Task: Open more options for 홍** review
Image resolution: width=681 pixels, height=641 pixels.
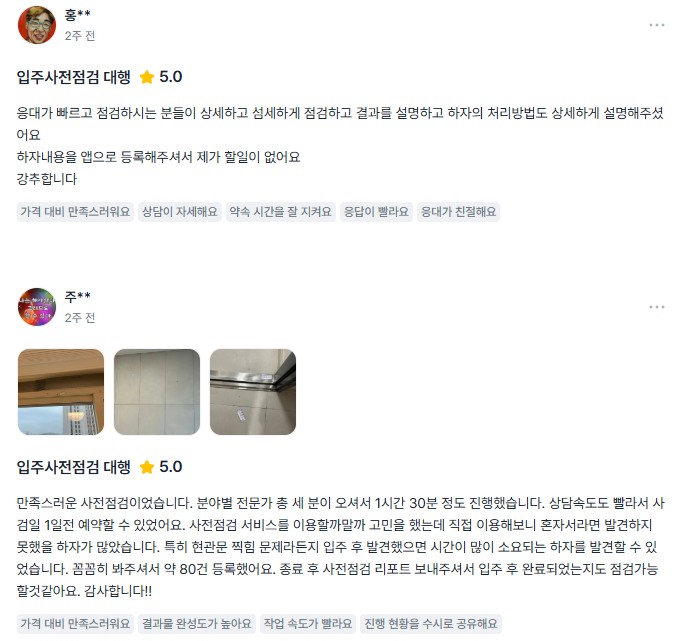Action: pos(657,25)
